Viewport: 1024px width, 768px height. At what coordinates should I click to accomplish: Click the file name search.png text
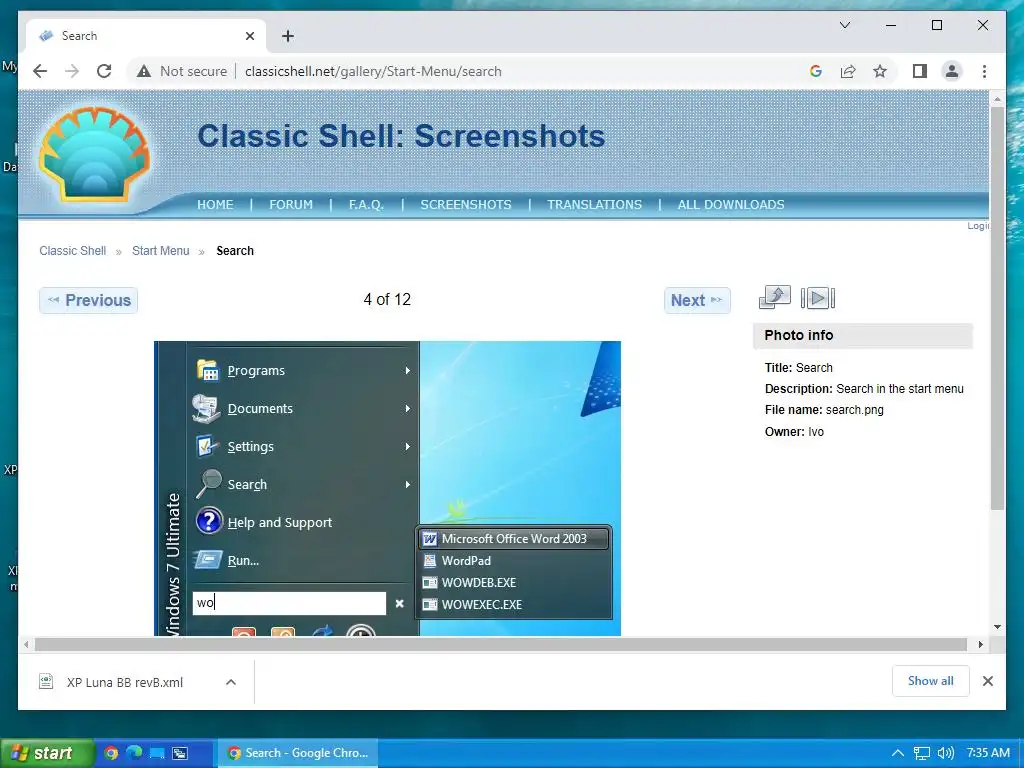pos(854,410)
